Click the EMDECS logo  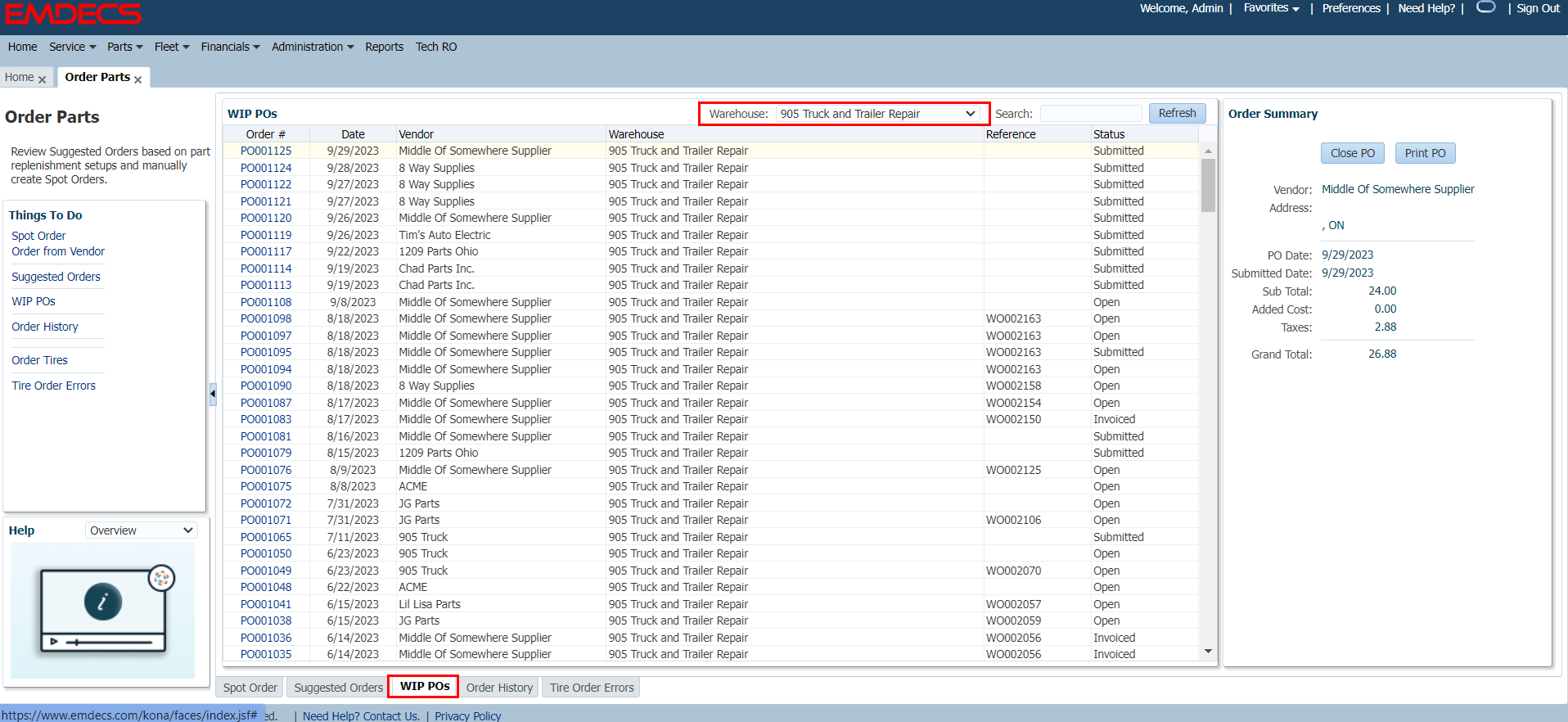tap(74, 14)
